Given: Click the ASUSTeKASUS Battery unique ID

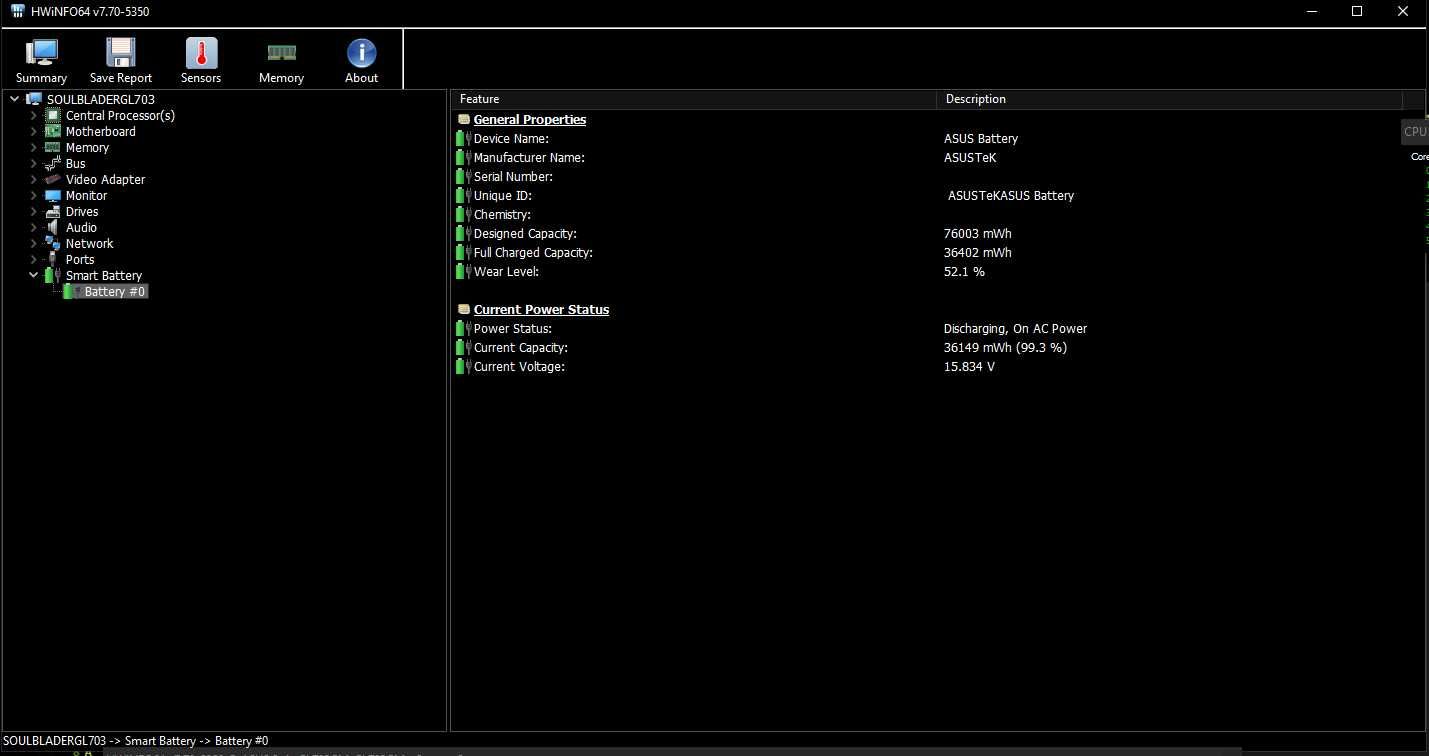Looking at the screenshot, I should click(x=1011, y=195).
